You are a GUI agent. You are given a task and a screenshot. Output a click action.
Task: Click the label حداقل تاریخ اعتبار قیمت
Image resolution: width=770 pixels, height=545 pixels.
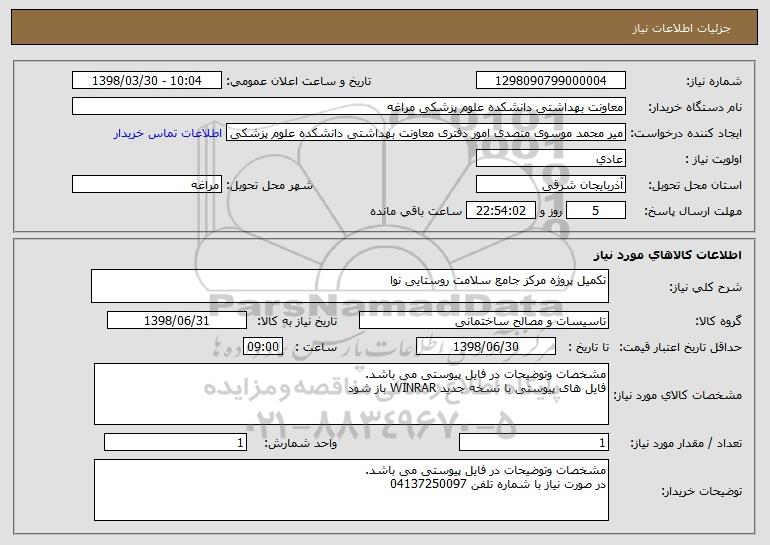click(x=681, y=347)
